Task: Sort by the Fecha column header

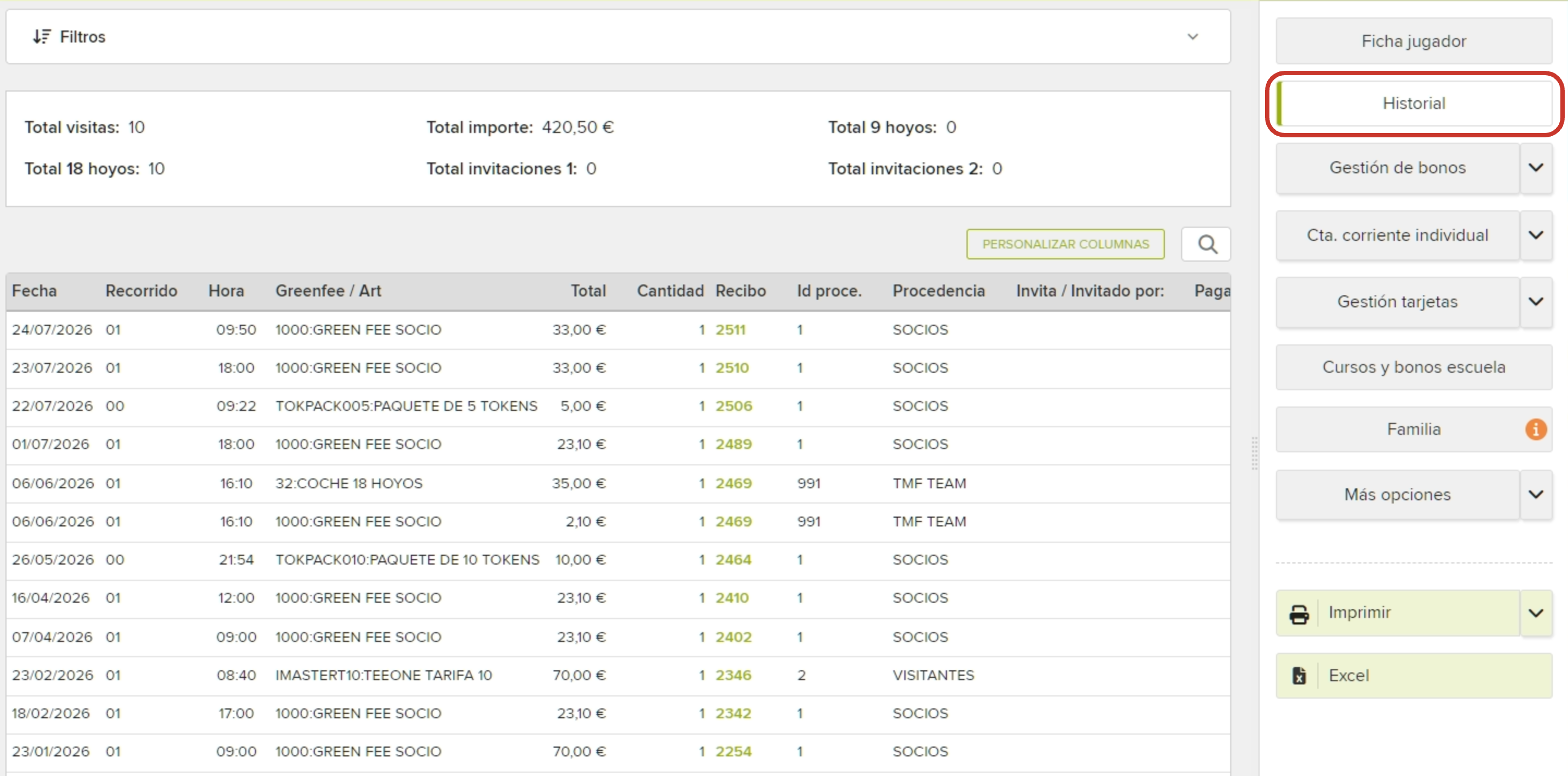Action: coord(34,291)
